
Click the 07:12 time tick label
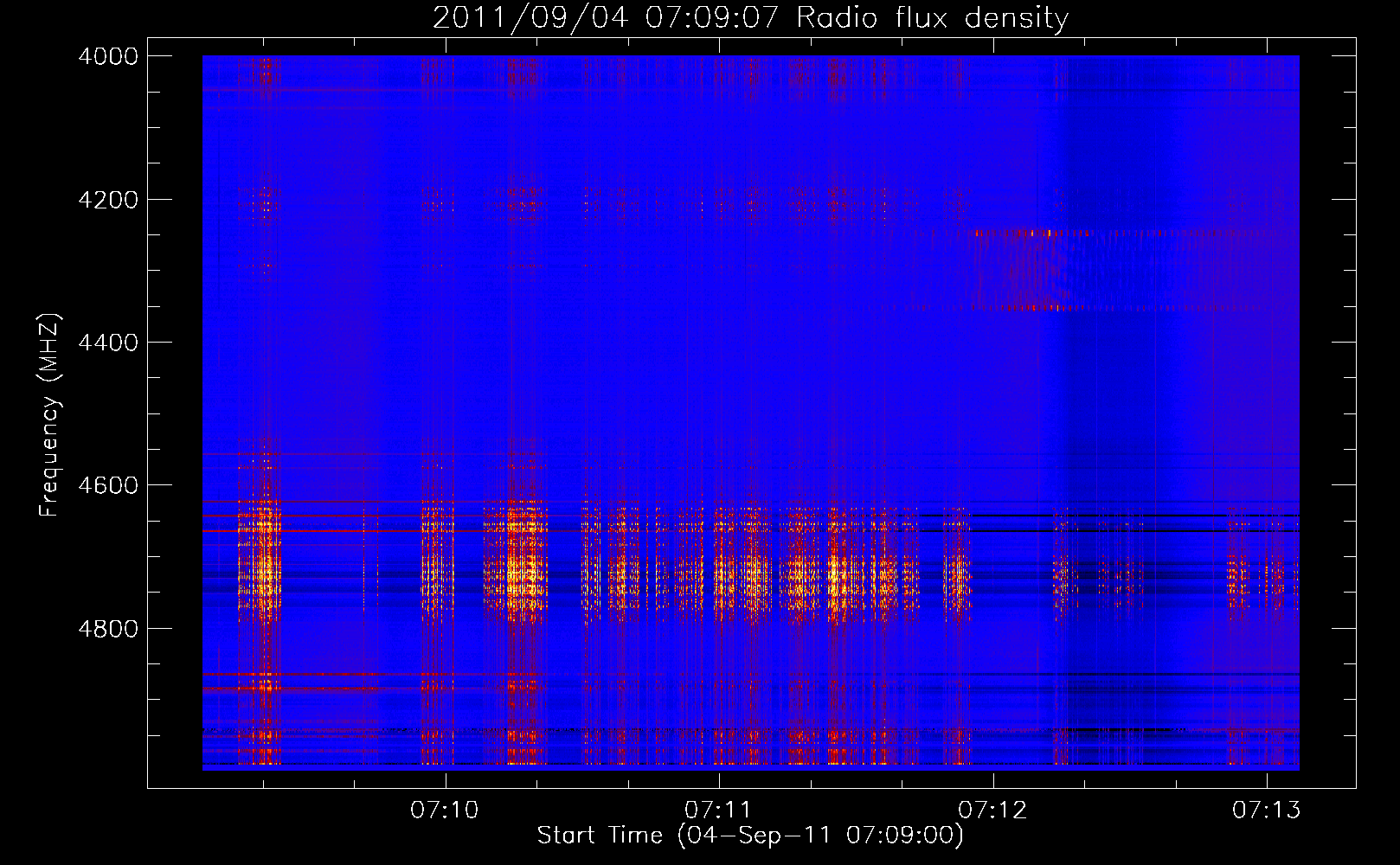[x=992, y=811]
